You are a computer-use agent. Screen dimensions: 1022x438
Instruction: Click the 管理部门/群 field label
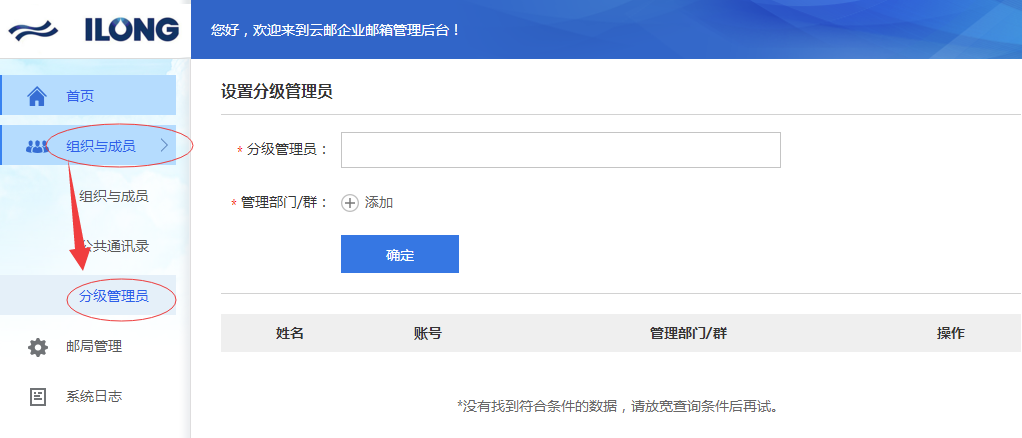coord(284,203)
